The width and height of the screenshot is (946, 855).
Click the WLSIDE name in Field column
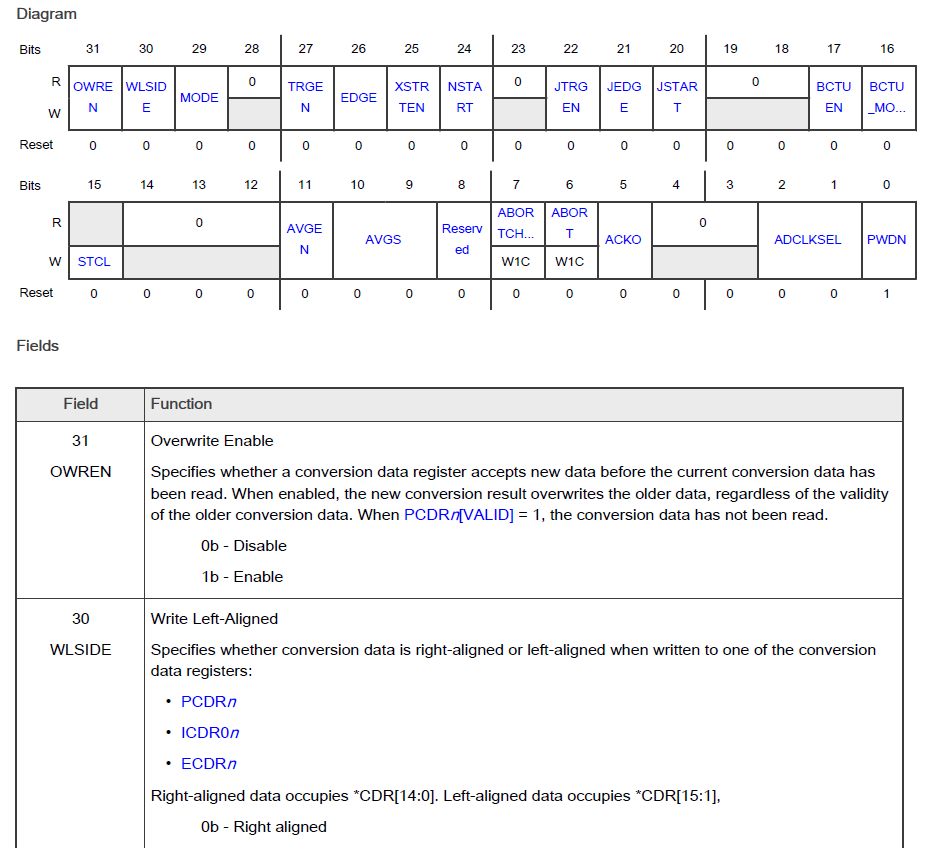point(80,650)
